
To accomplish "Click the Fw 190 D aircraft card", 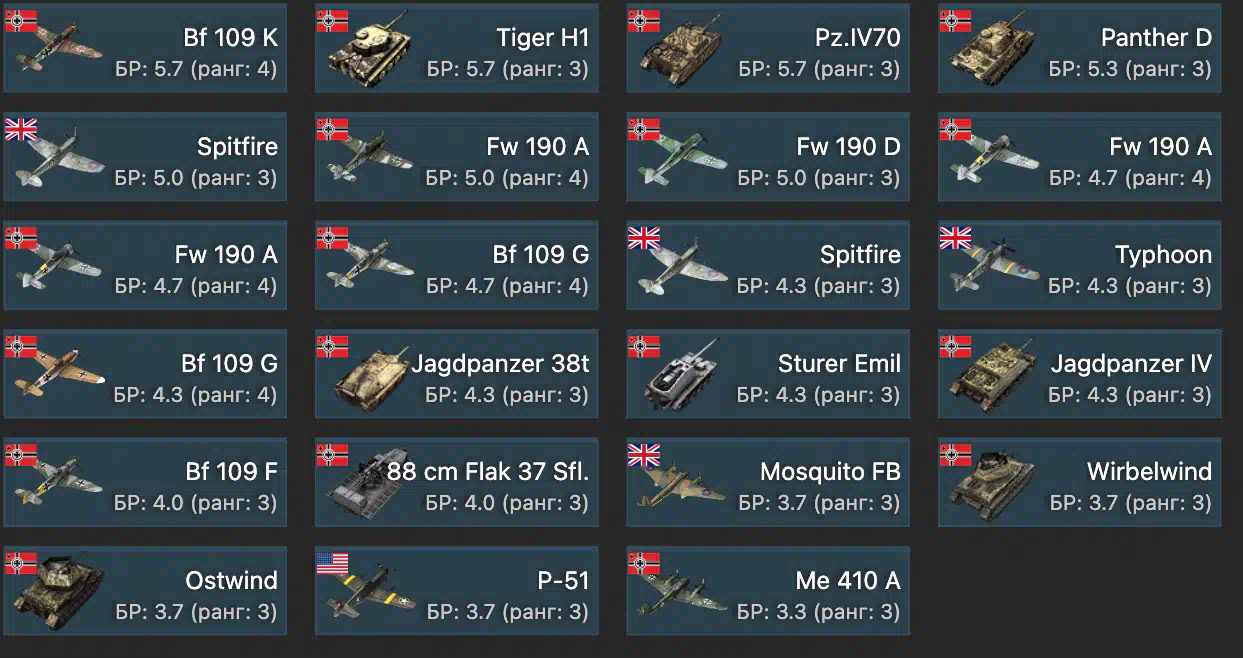I will [768, 157].
